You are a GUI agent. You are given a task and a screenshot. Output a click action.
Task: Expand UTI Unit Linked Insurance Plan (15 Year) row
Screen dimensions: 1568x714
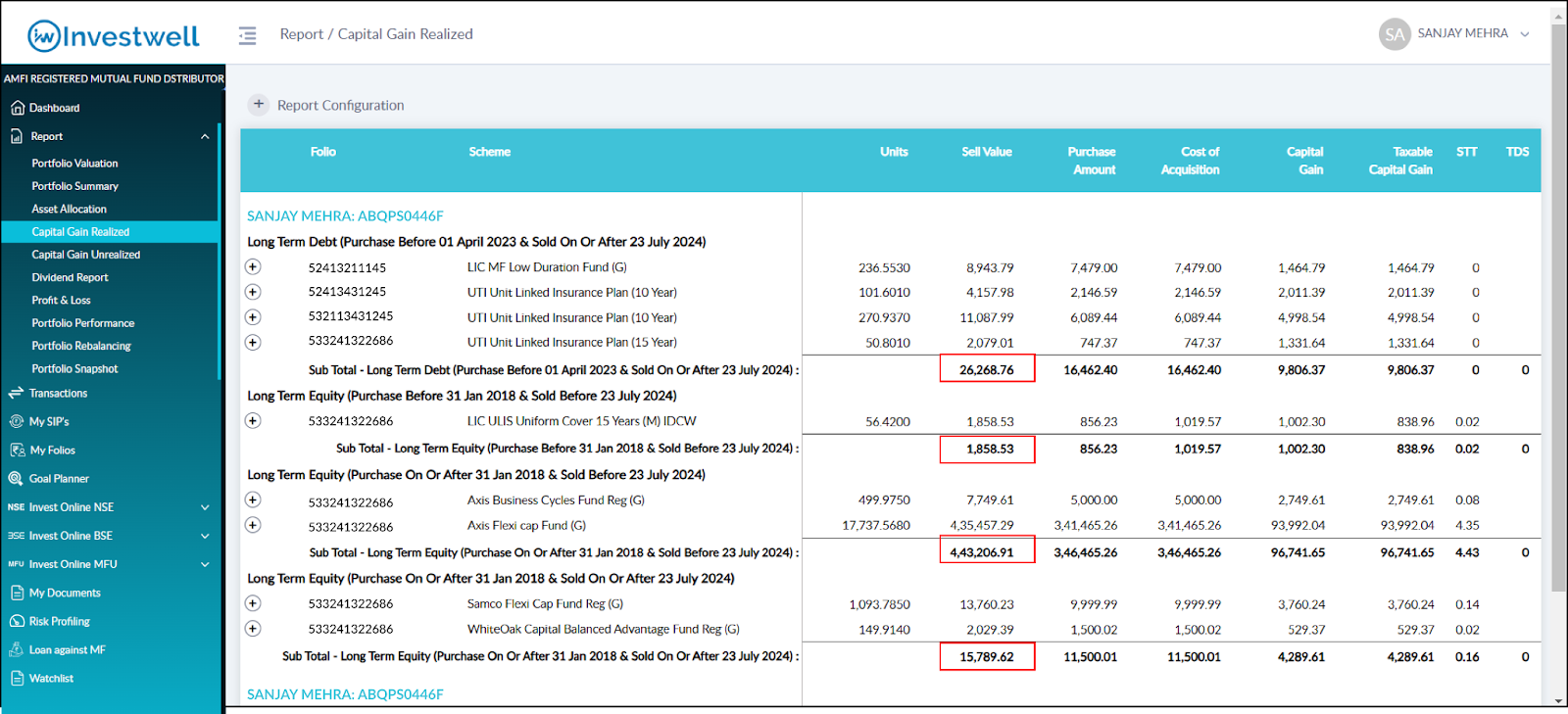click(253, 342)
